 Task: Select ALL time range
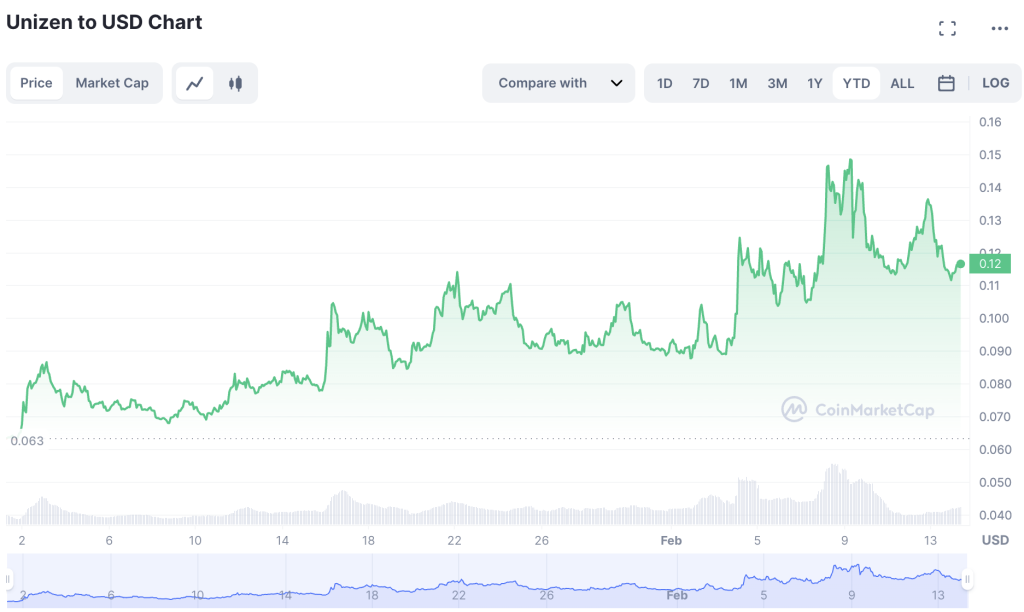(902, 84)
